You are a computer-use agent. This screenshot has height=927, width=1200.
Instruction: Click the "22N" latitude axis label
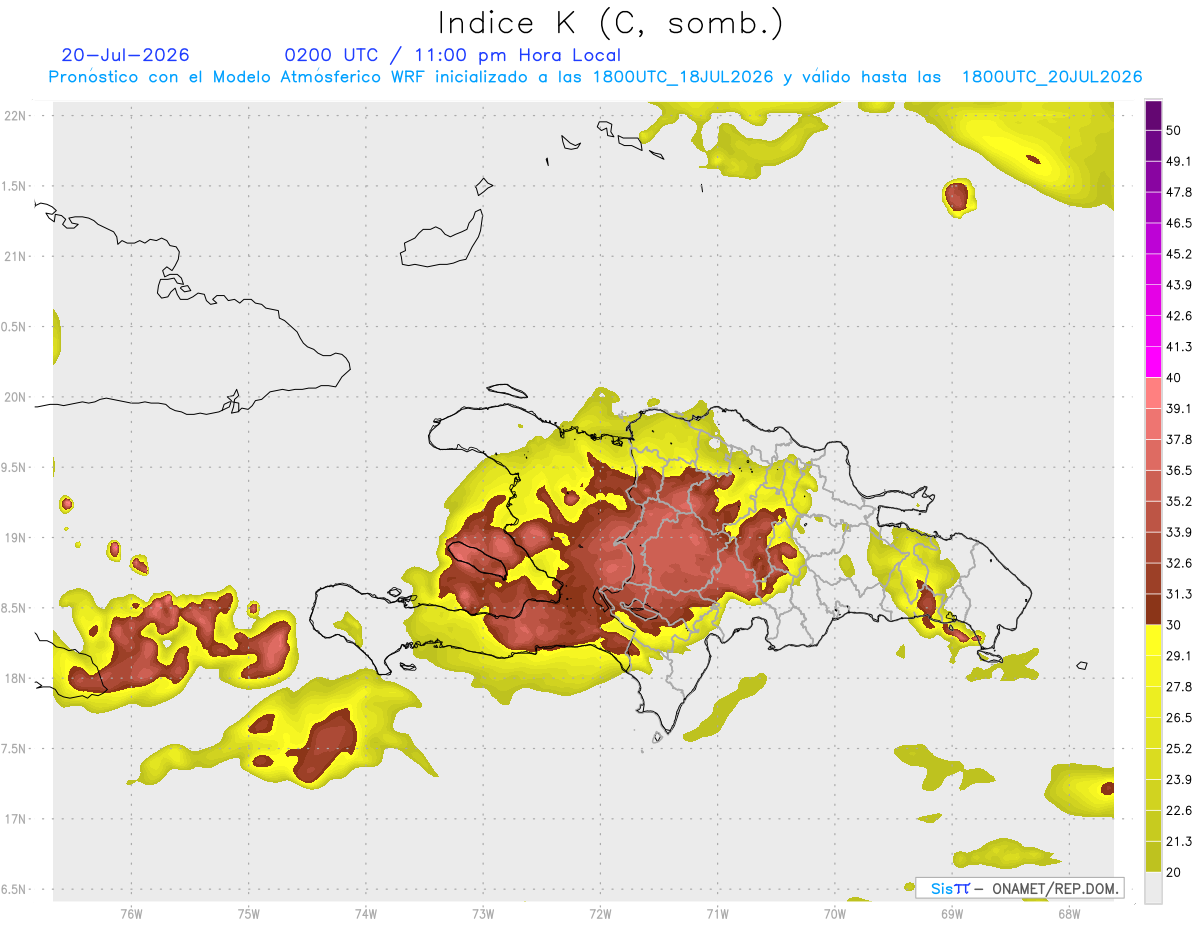[x=17, y=116]
